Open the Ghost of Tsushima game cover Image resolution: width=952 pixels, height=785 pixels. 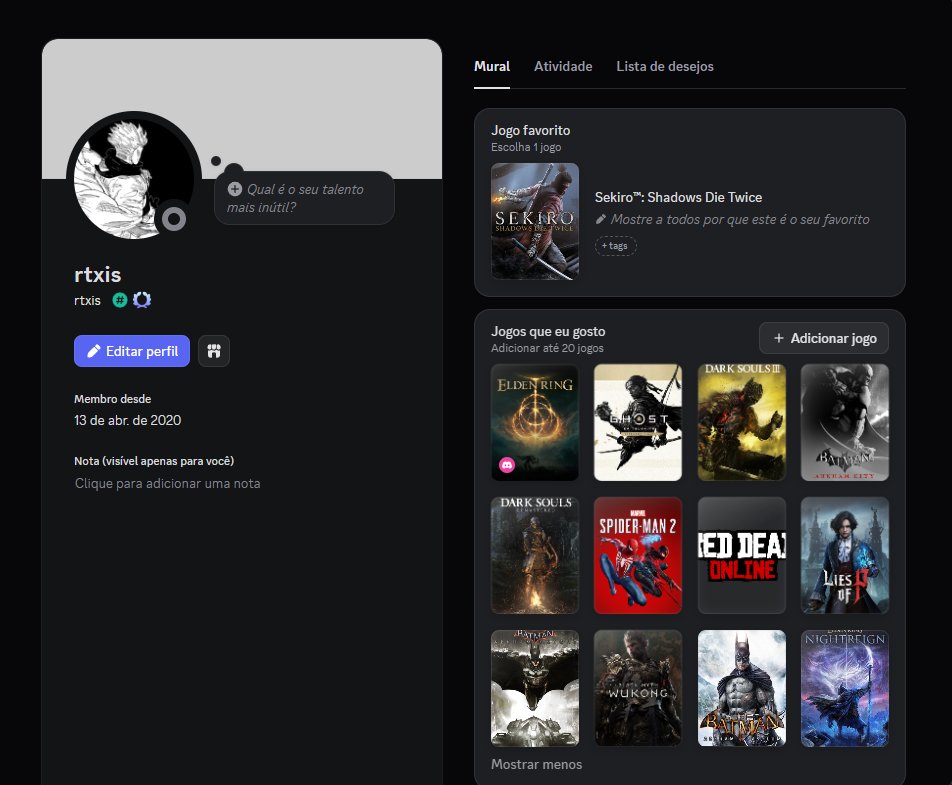(x=638, y=423)
